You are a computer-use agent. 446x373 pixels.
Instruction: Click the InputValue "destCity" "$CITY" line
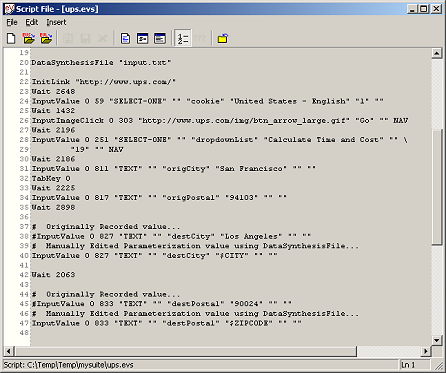point(154,256)
